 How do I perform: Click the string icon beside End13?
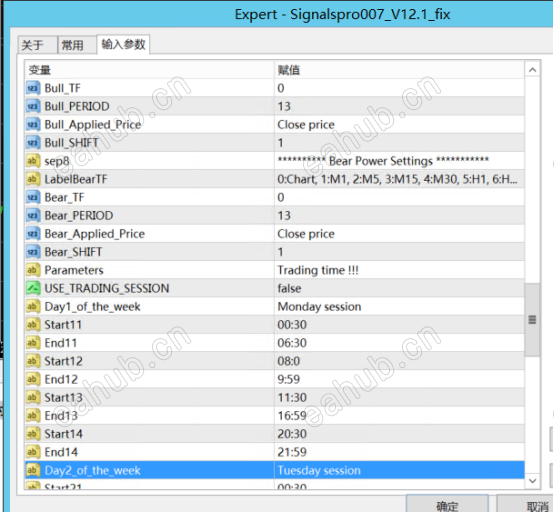[33, 415]
